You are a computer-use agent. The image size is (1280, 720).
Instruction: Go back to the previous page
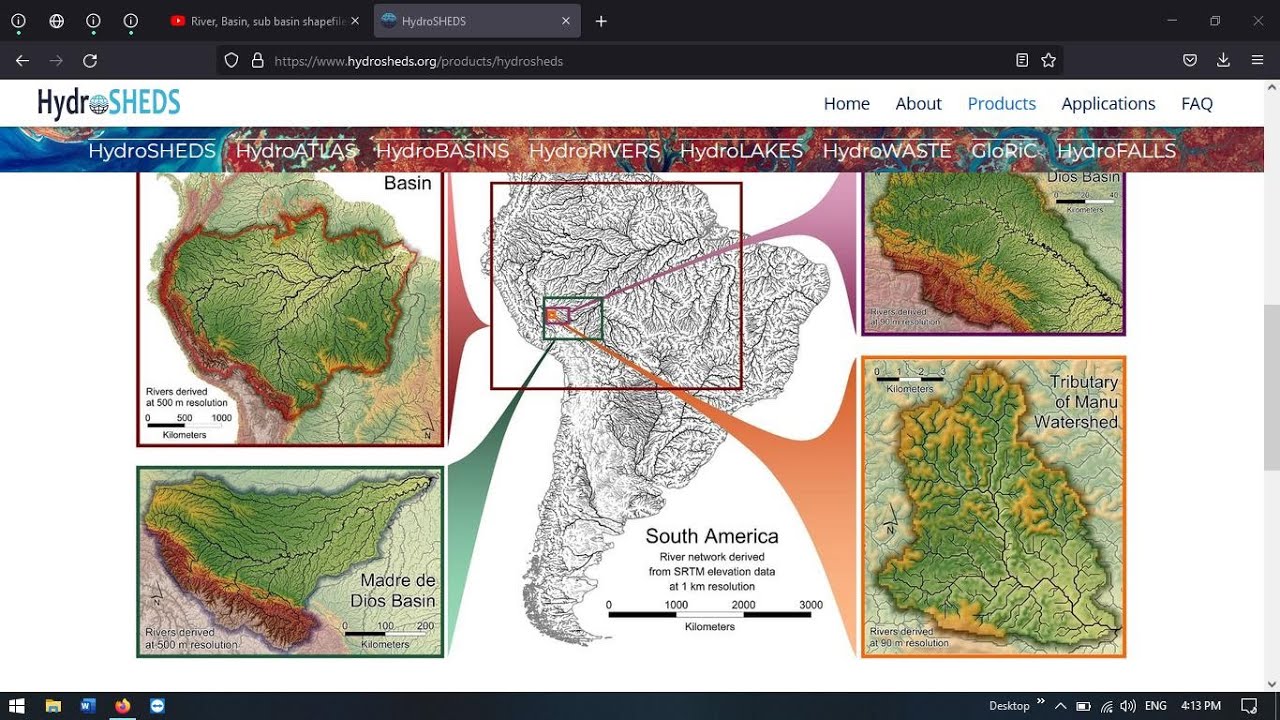[22, 61]
